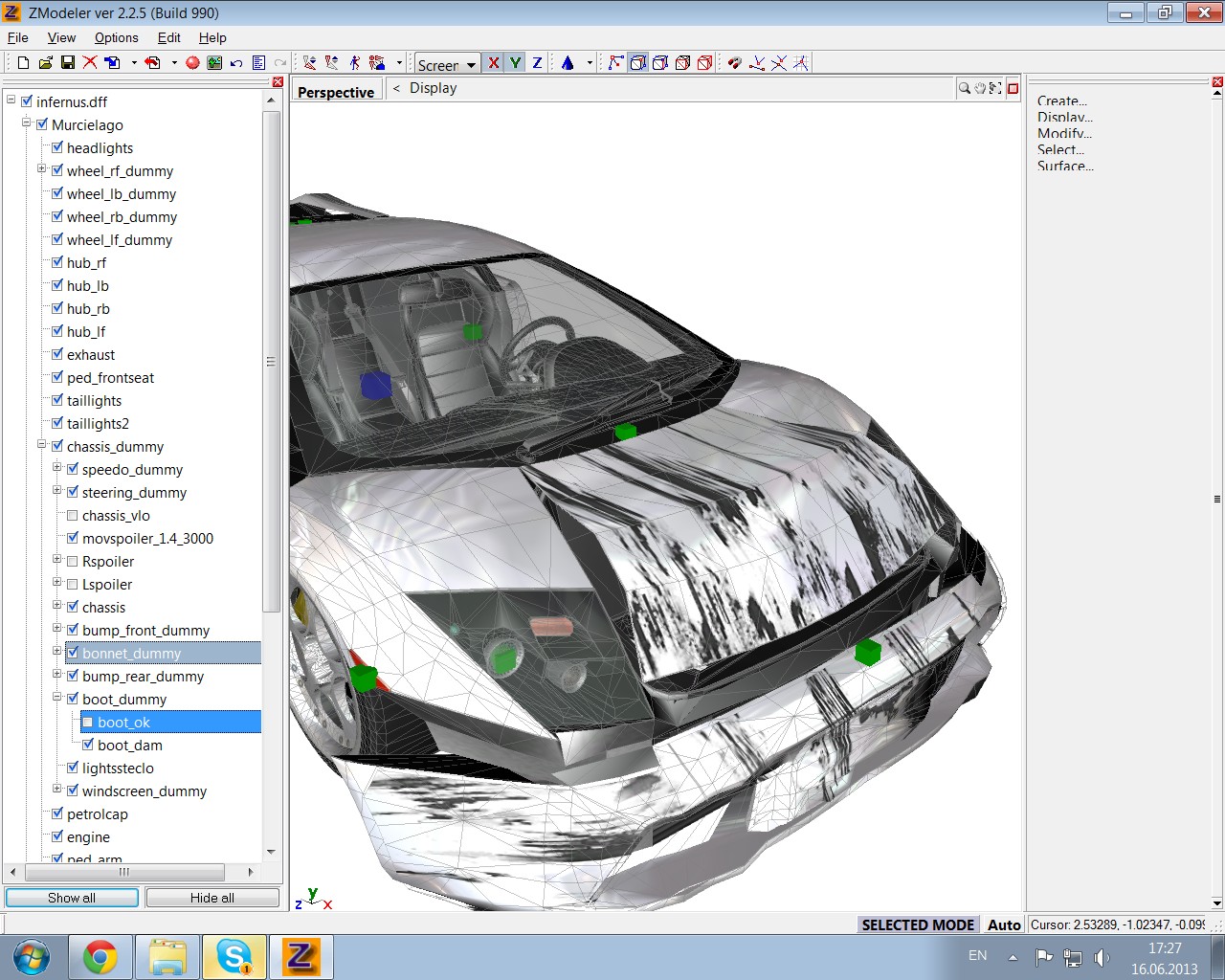Collapse the chassis_dummy node
This screenshot has height=980, width=1225.
[42, 444]
